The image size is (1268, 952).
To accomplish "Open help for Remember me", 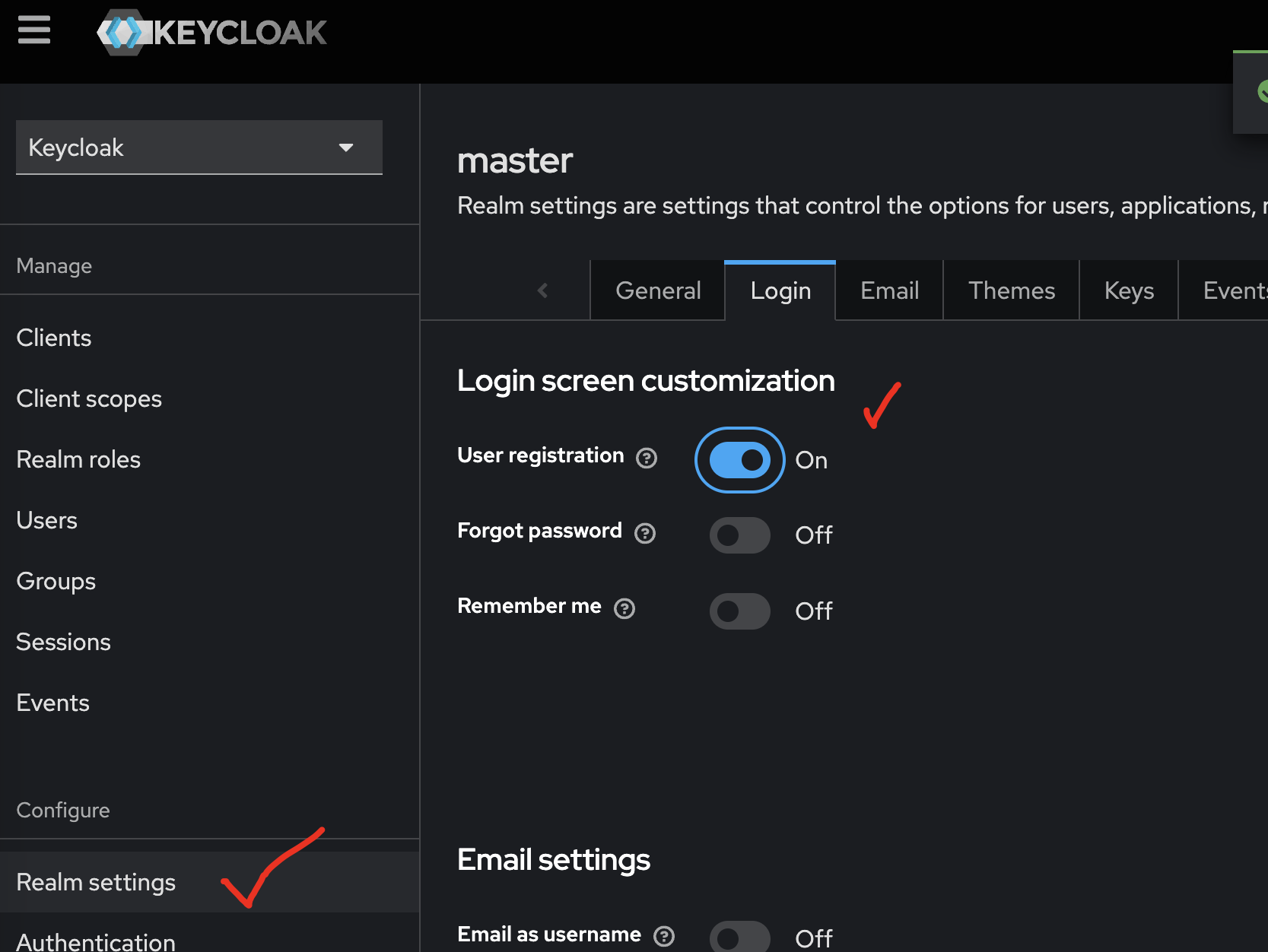I will point(624,608).
